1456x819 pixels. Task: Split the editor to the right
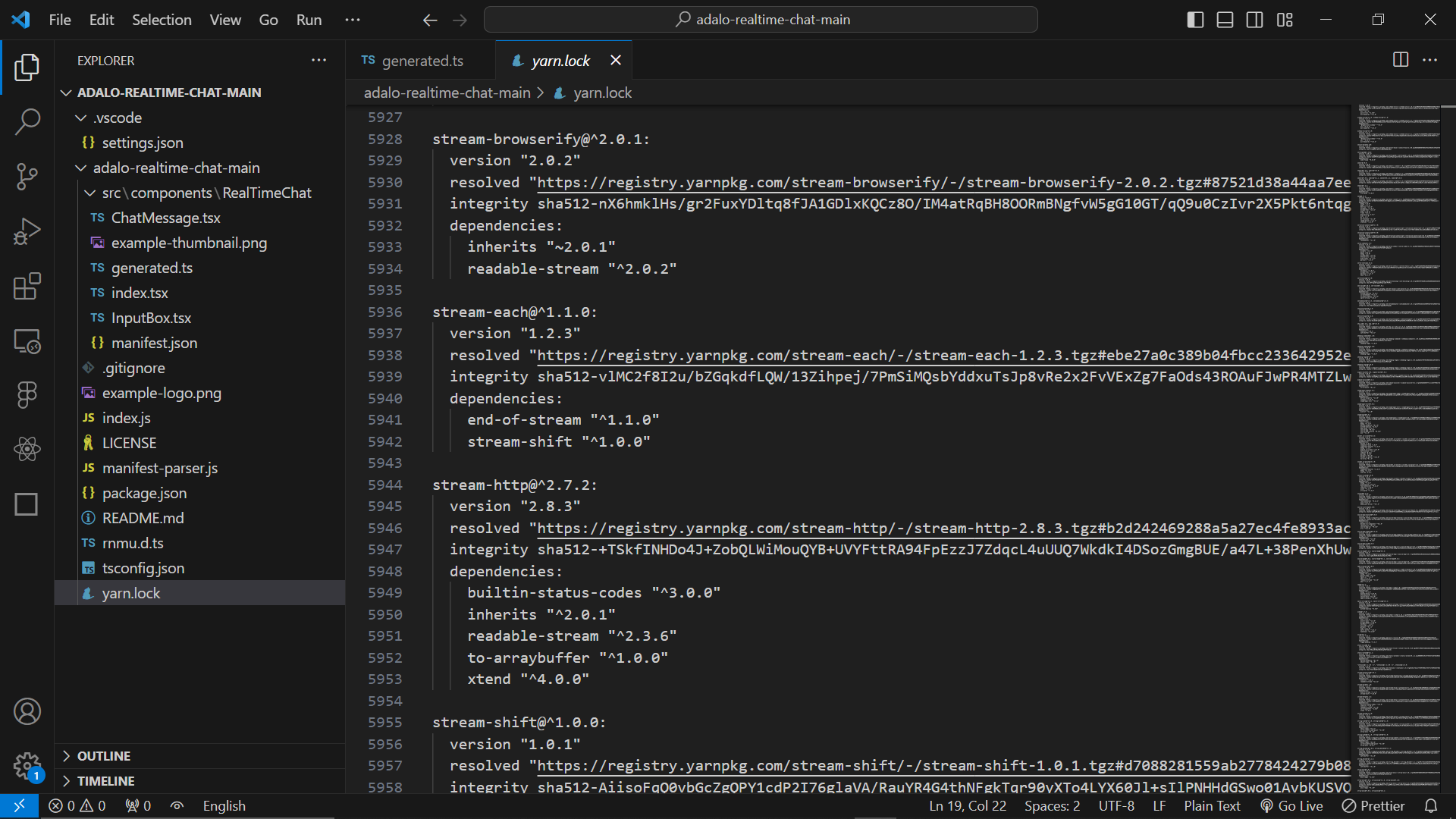pyautogui.click(x=1400, y=60)
